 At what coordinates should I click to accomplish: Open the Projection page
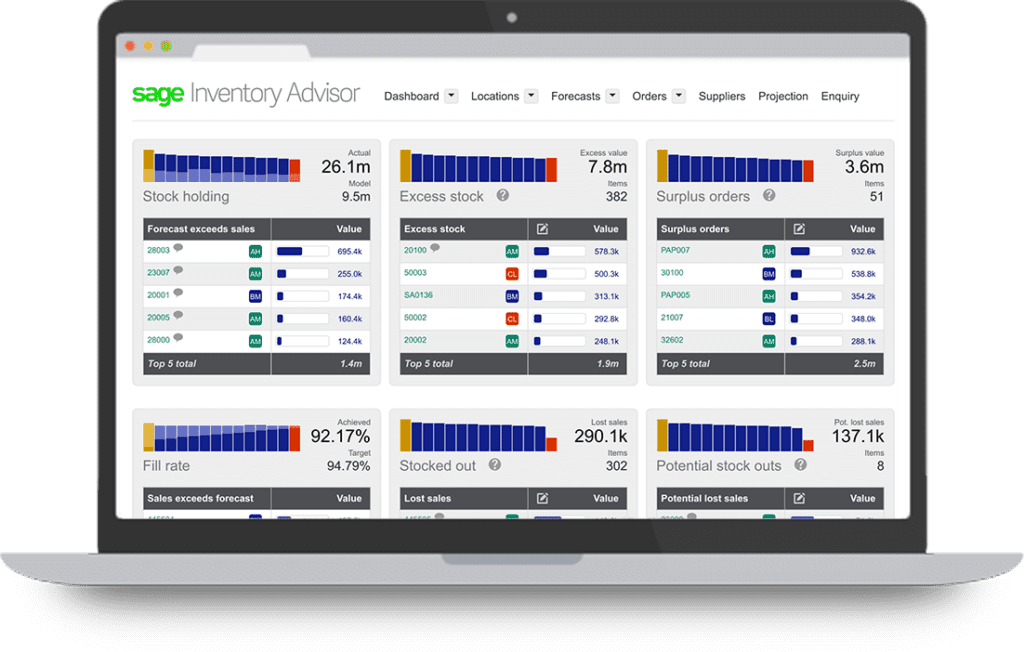(x=783, y=96)
